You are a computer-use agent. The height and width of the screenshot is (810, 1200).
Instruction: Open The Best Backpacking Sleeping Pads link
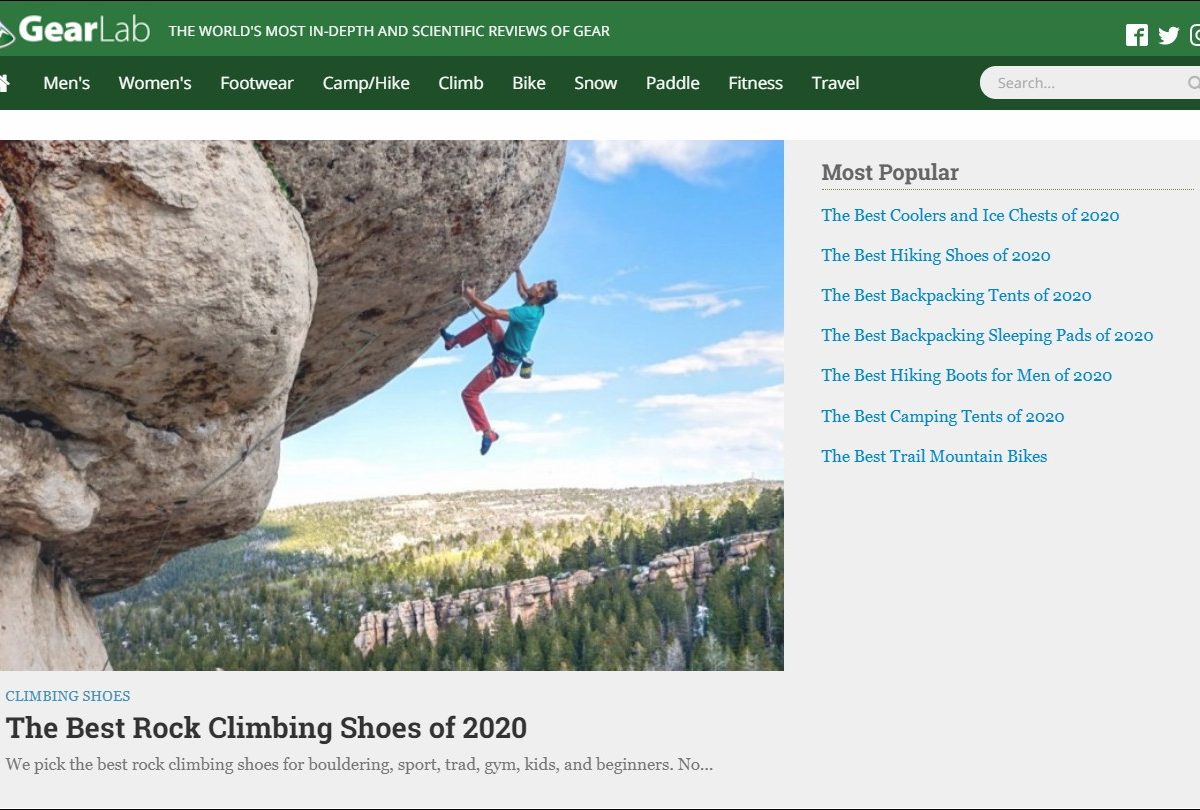point(987,335)
